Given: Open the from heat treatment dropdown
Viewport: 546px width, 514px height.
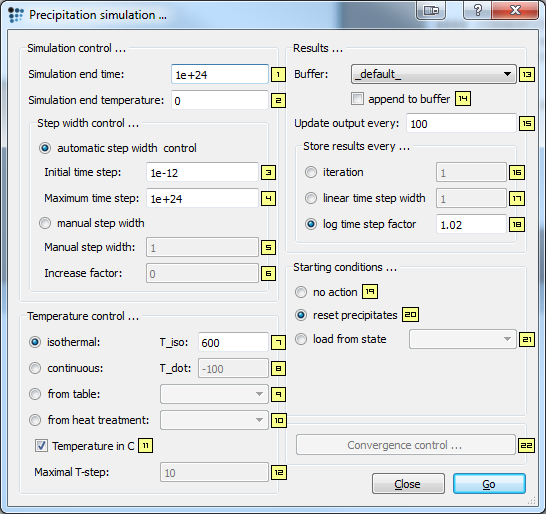Looking at the screenshot, I should (214, 420).
